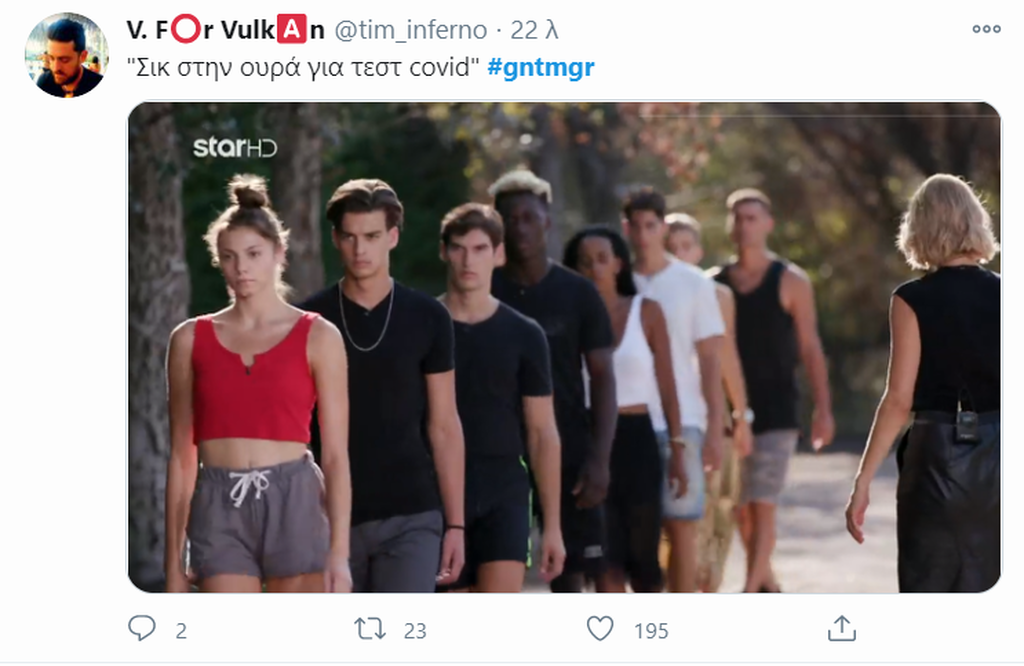The width and height of the screenshot is (1024, 666).
Task: Open the tweet via the 22 λ timestamp
Action: (534, 30)
